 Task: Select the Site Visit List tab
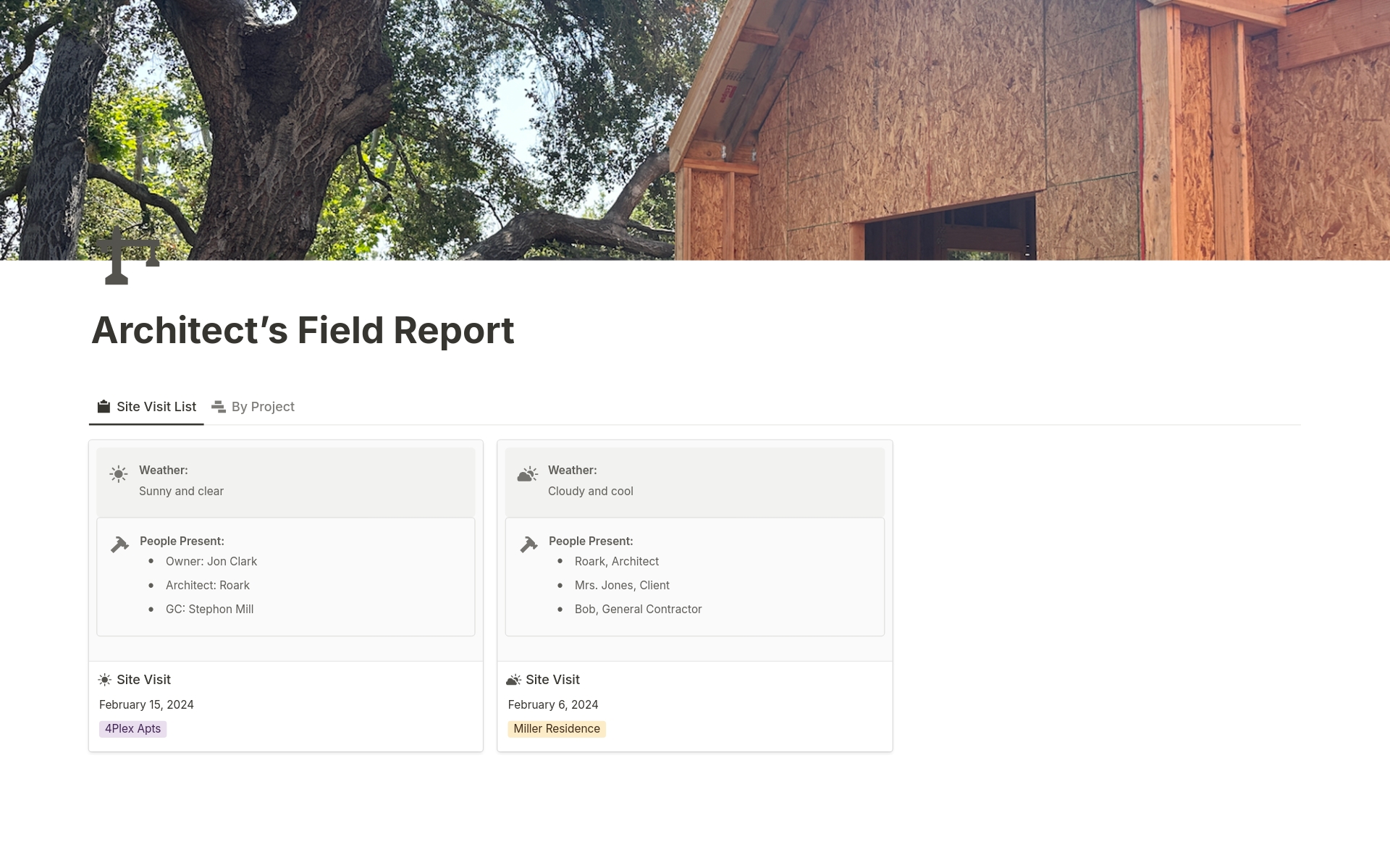click(x=156, y=407)
